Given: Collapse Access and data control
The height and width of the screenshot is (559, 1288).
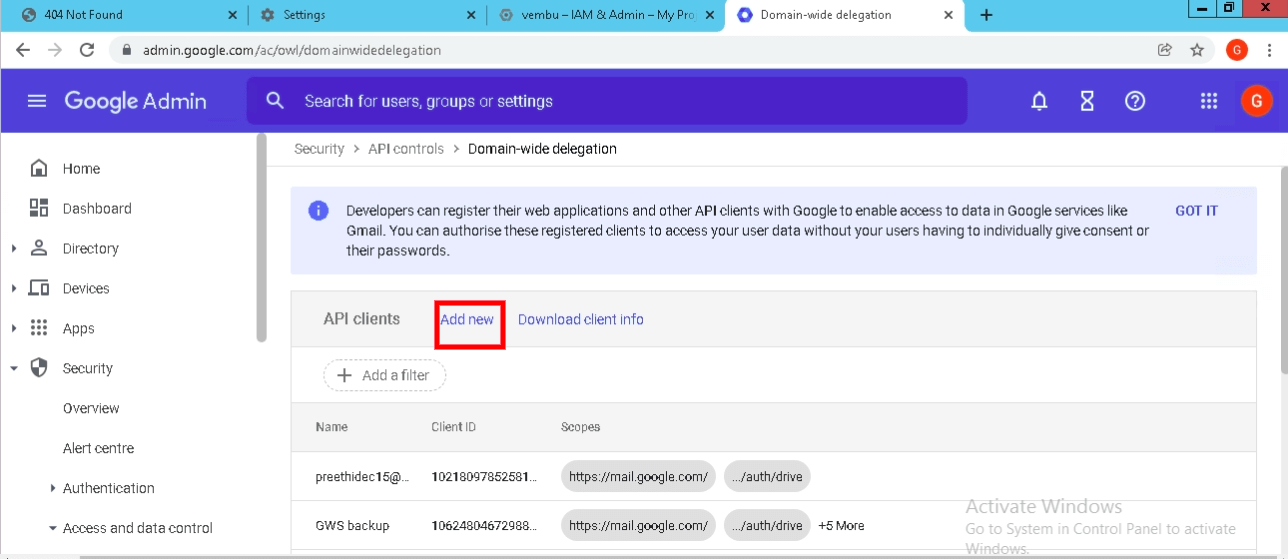Looking at the screenshot, I should point(53,528).
